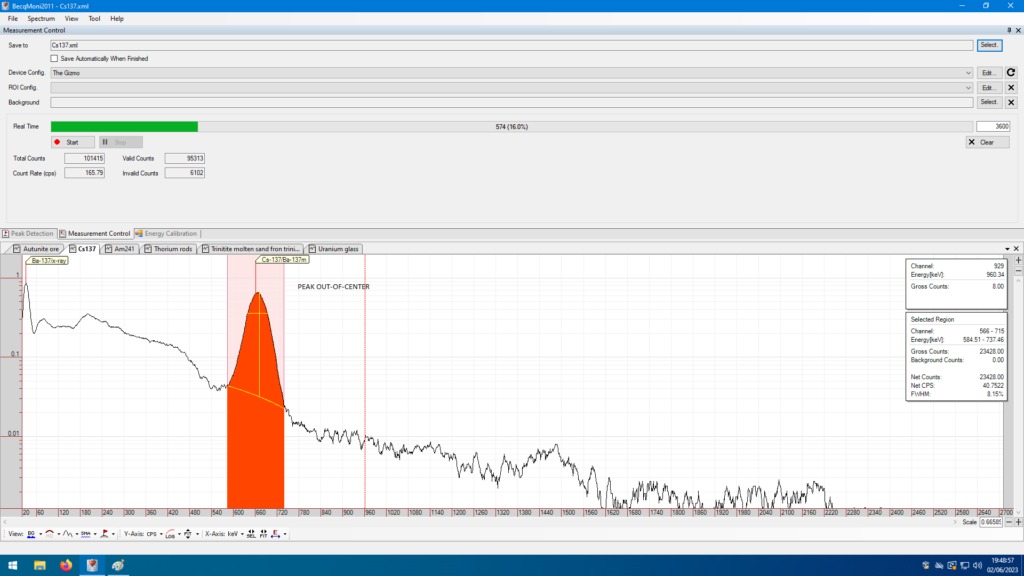Open SMA options dropdown arrow
1024x576 pixels.
pyautogui.click(x=95, y=534)
